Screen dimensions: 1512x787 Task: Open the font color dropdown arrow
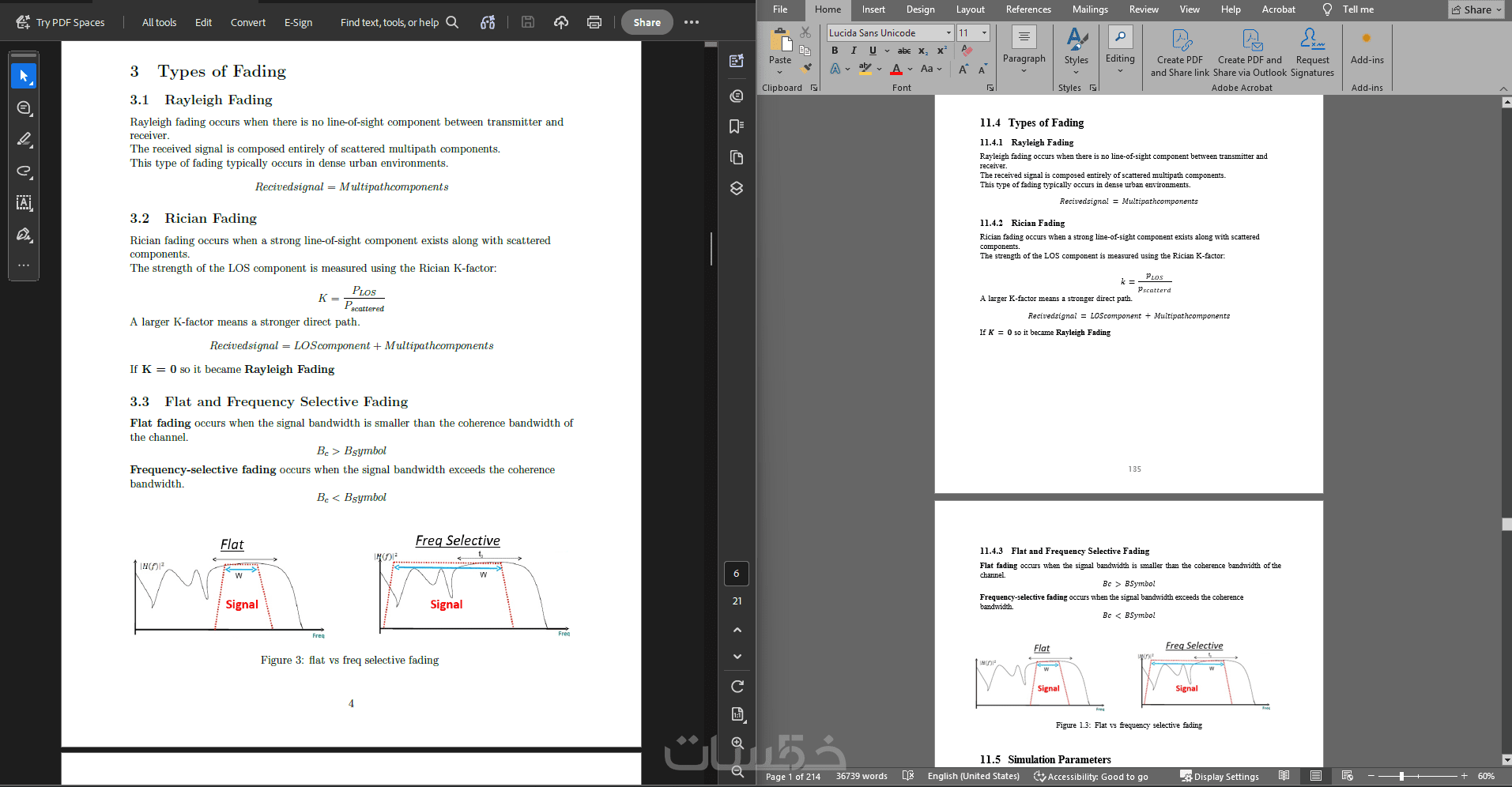pyautogui.click(x=910, y=70)
